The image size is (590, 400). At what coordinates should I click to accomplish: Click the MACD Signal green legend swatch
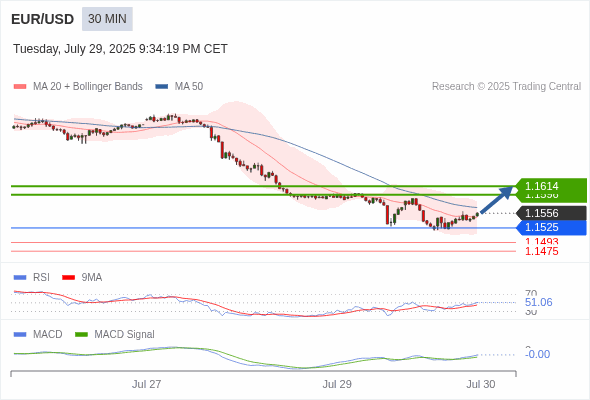pyautogui.click(x=81, y=334)
